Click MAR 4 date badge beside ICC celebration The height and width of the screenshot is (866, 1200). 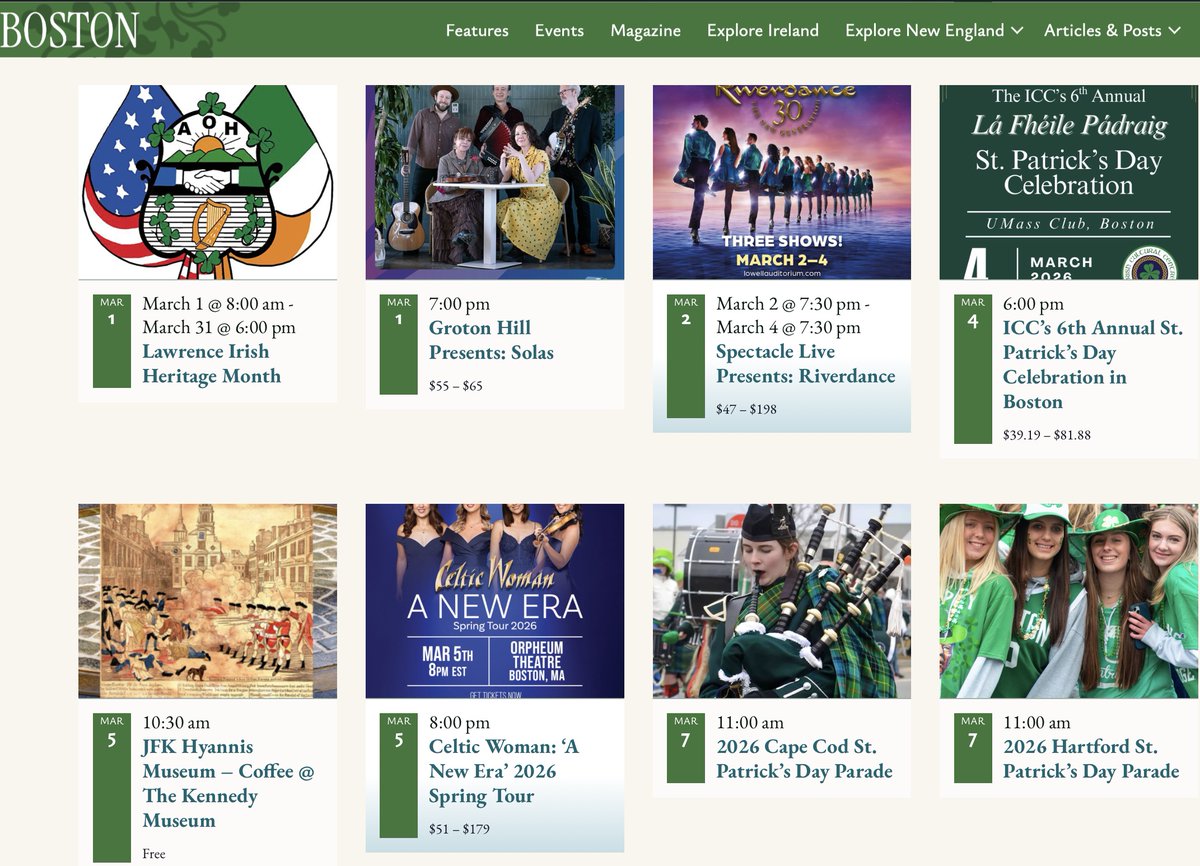tap(973, 368)
